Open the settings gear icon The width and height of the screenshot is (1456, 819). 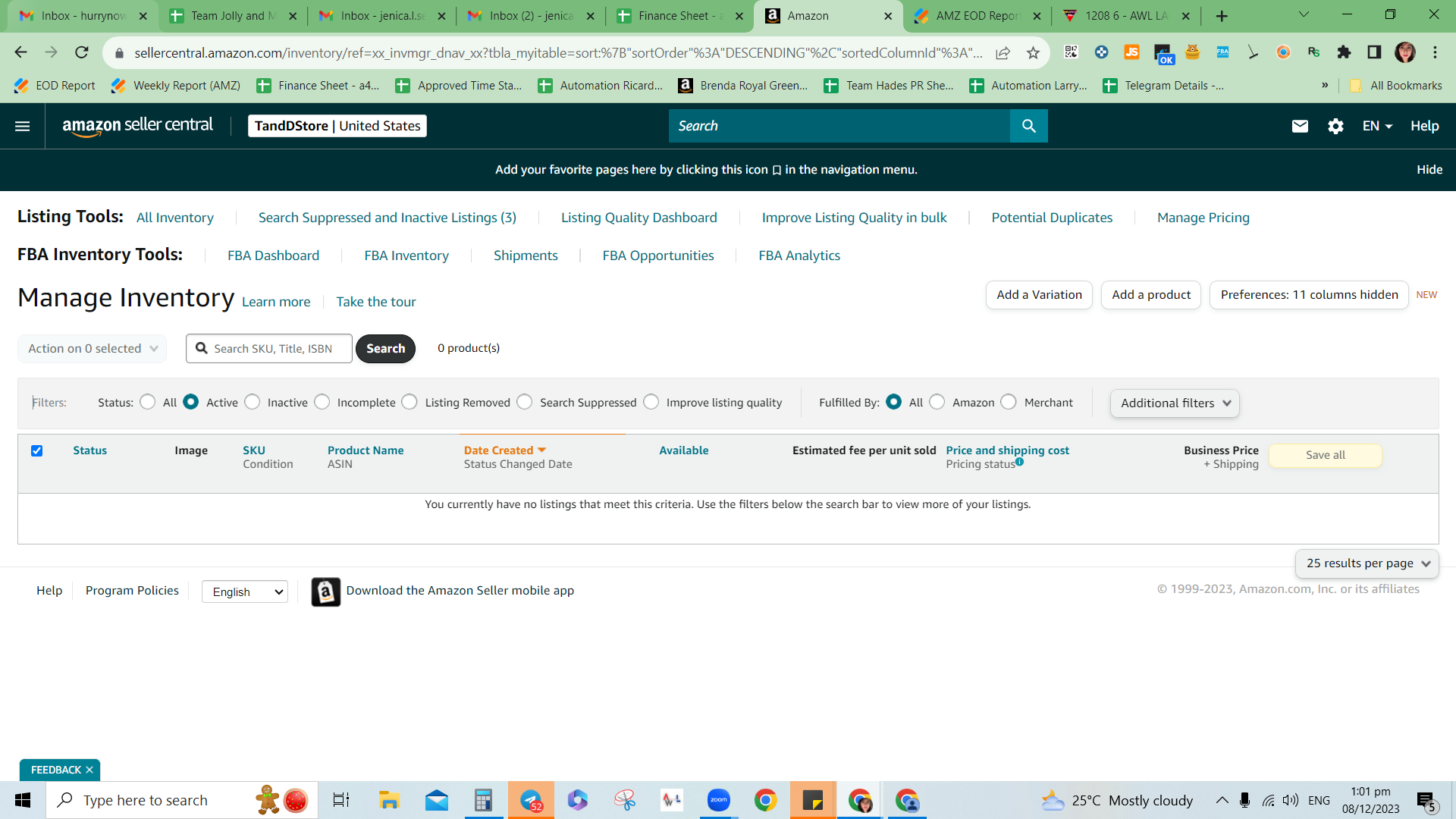pyautogui.click(x=1335, y=126)
